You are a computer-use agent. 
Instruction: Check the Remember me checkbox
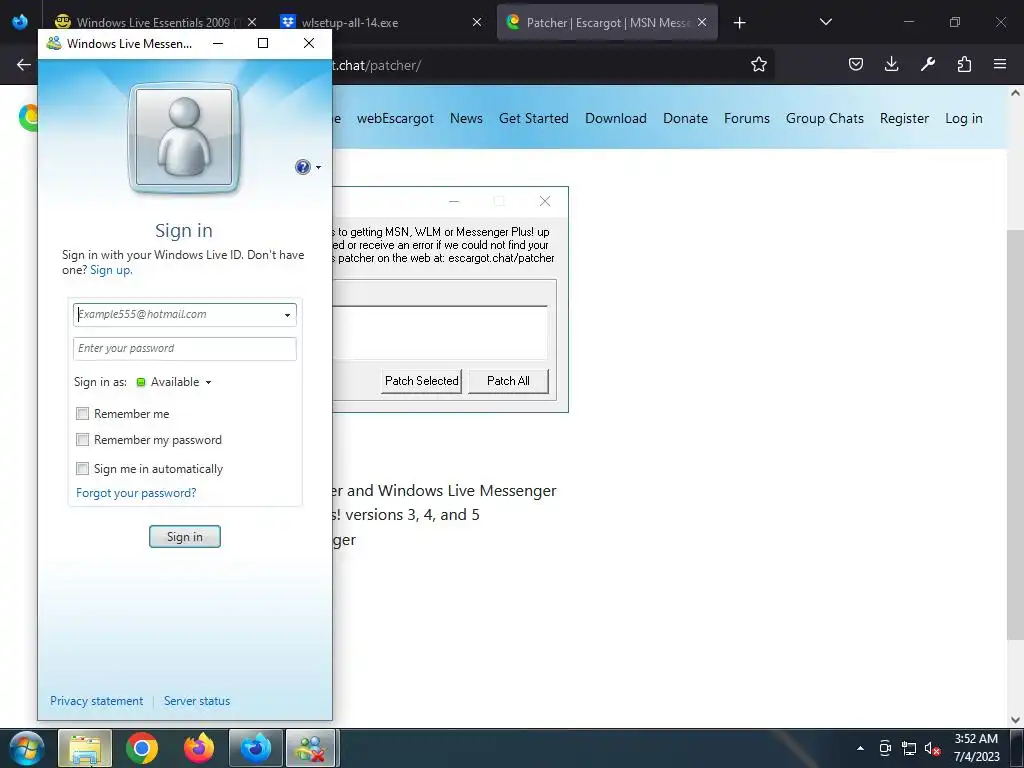tap(82, 413)
